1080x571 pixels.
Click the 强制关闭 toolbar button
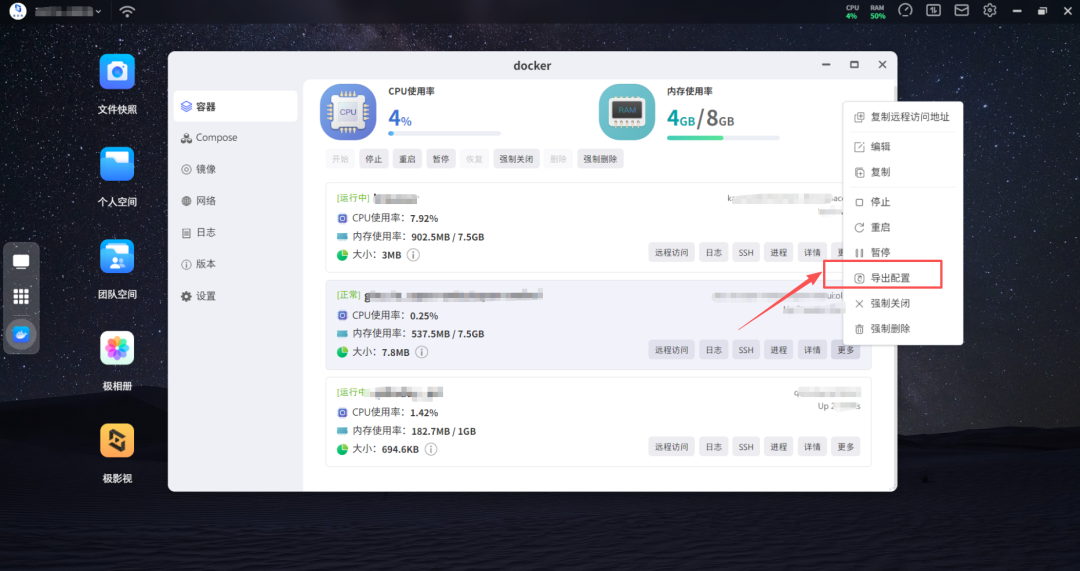coord(516,159)
